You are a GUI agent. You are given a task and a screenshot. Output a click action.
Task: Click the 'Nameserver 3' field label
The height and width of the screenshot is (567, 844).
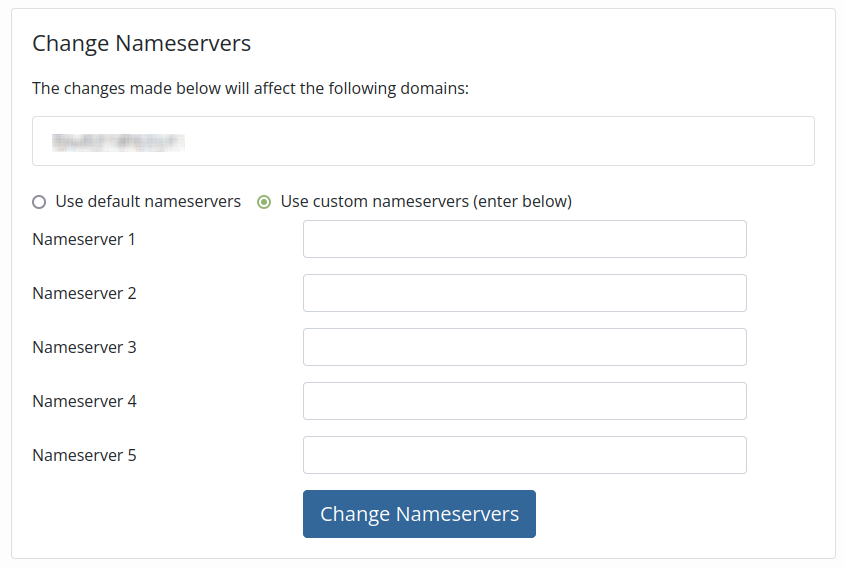point(85,347)
